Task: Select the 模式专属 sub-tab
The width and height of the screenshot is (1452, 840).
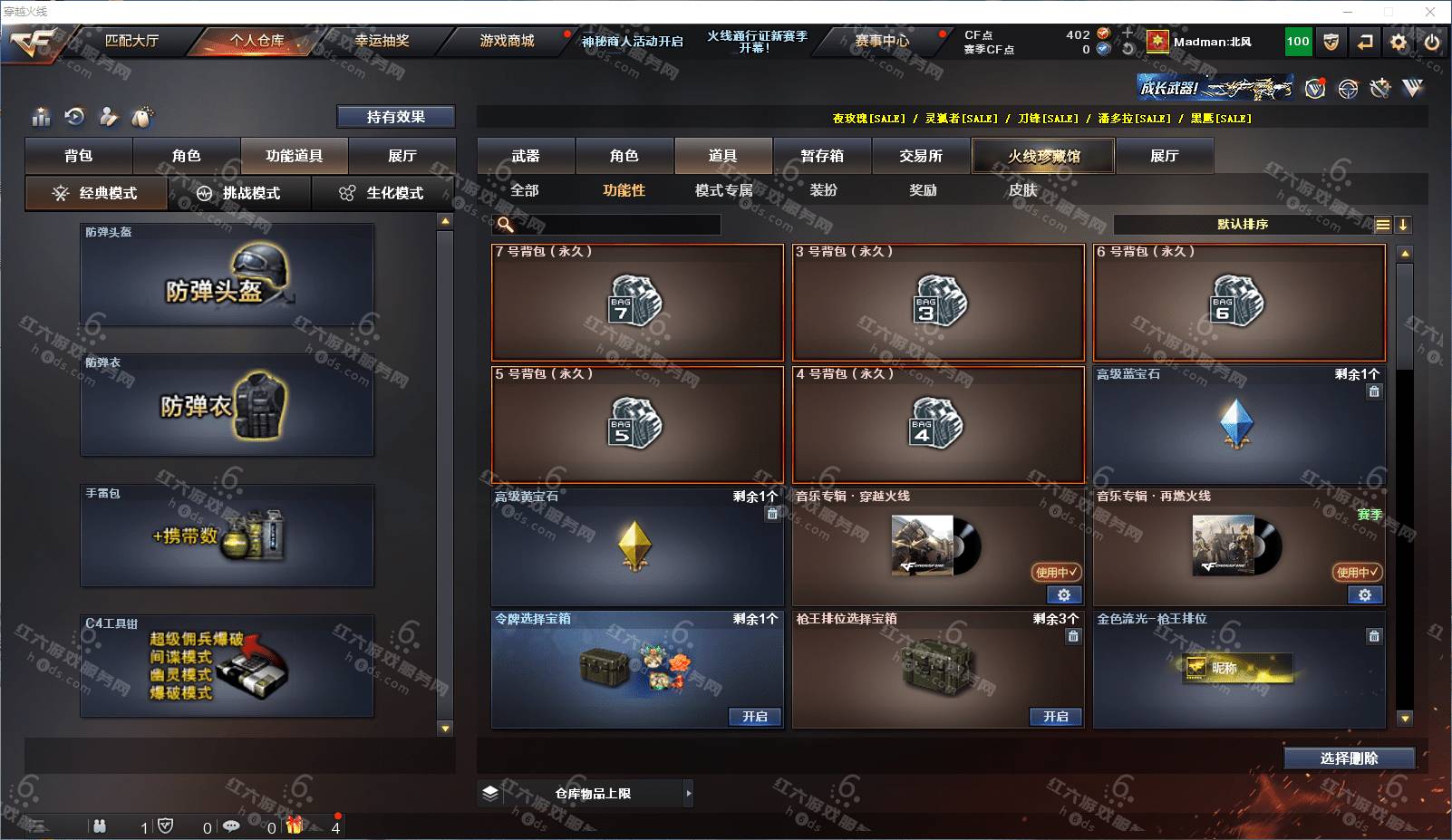Action: [x=723, y=190]
